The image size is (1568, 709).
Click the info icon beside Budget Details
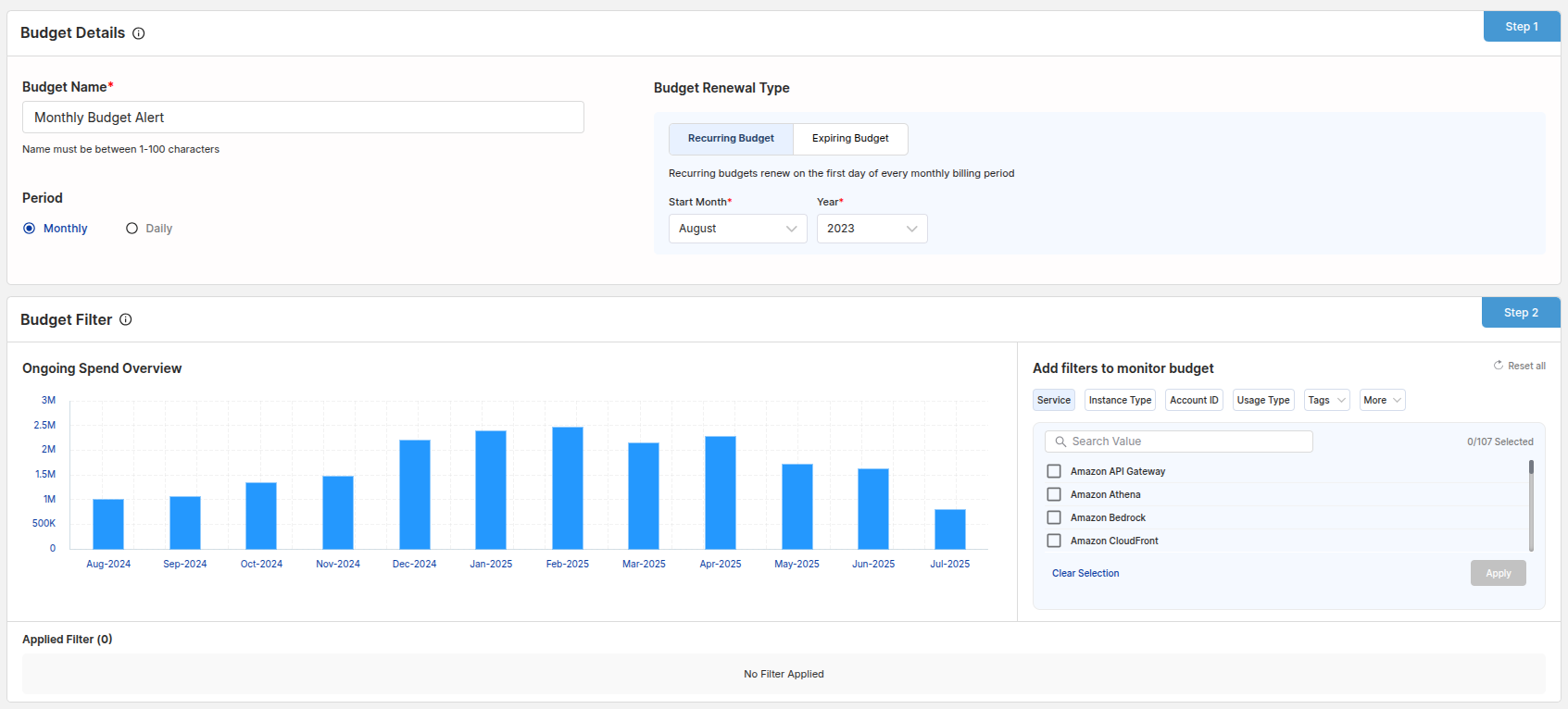pyautogui.click(x=139, y=33)
